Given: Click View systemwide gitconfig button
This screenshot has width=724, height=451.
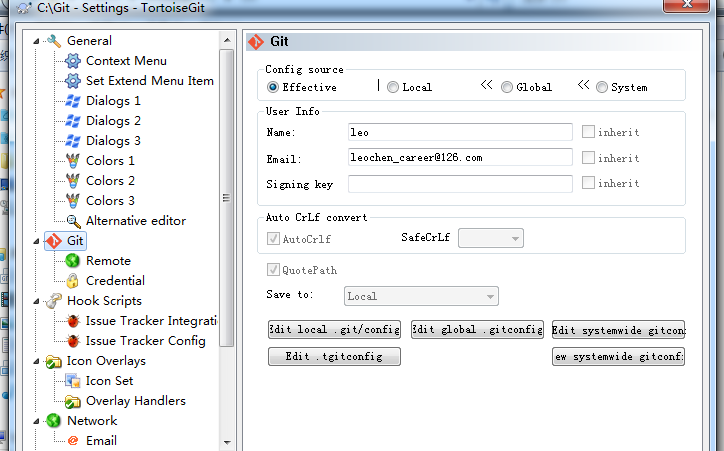Looking at the screenshot, I should click(x=618, y=356).
